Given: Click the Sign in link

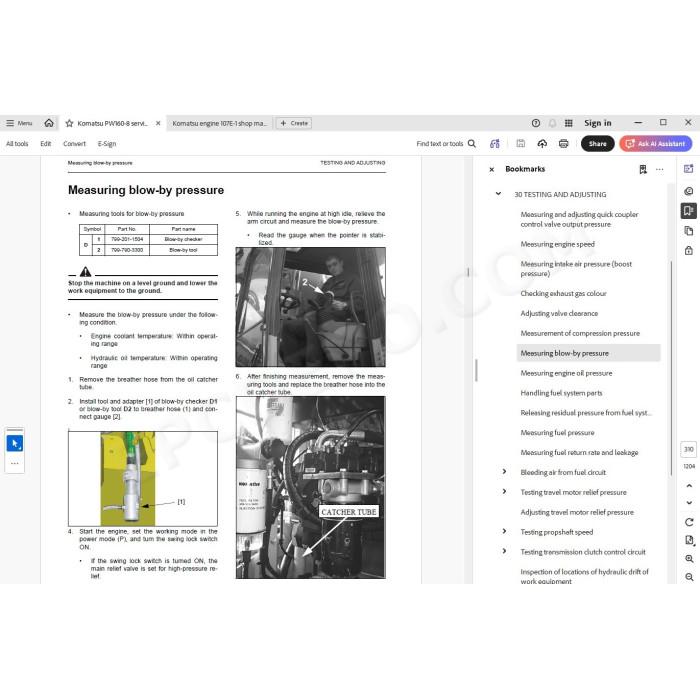Looking at the screenshot, I should 597,123.
